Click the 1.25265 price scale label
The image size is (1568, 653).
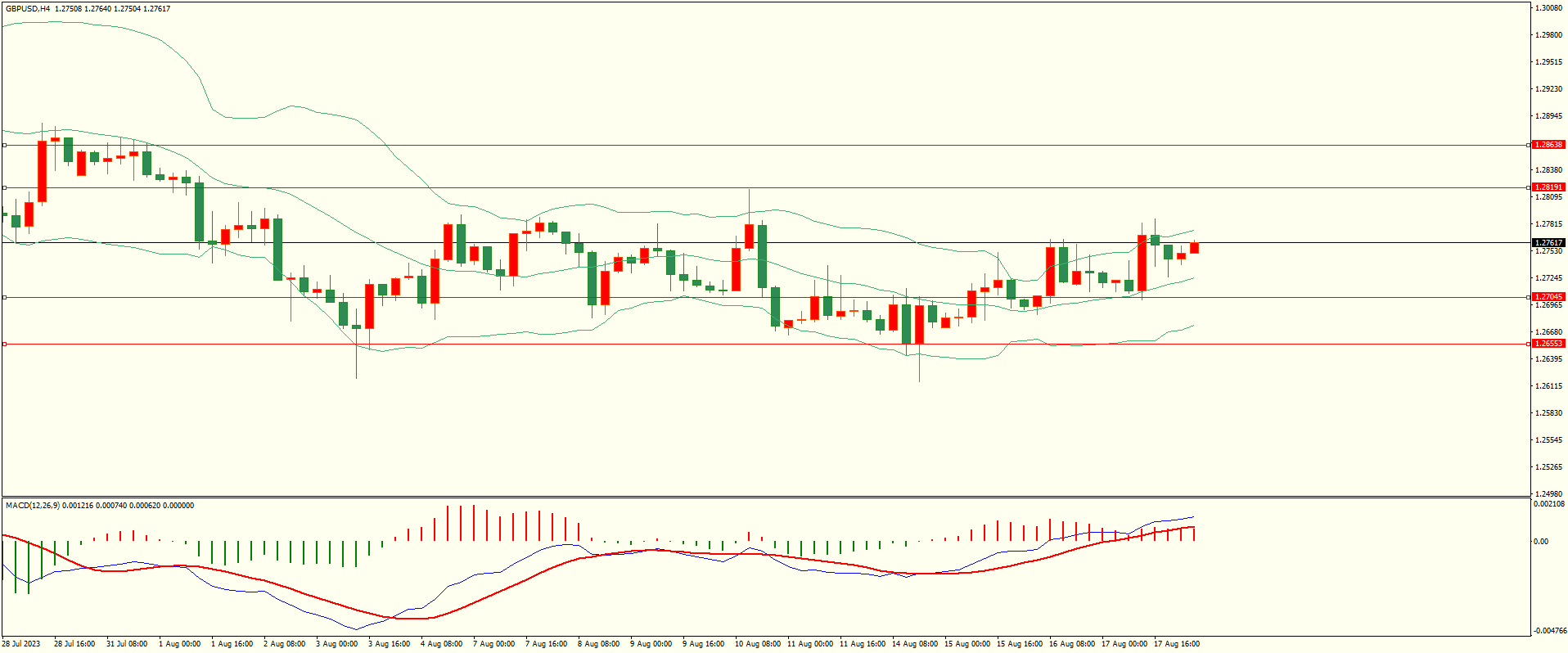tap(1549, 467)
